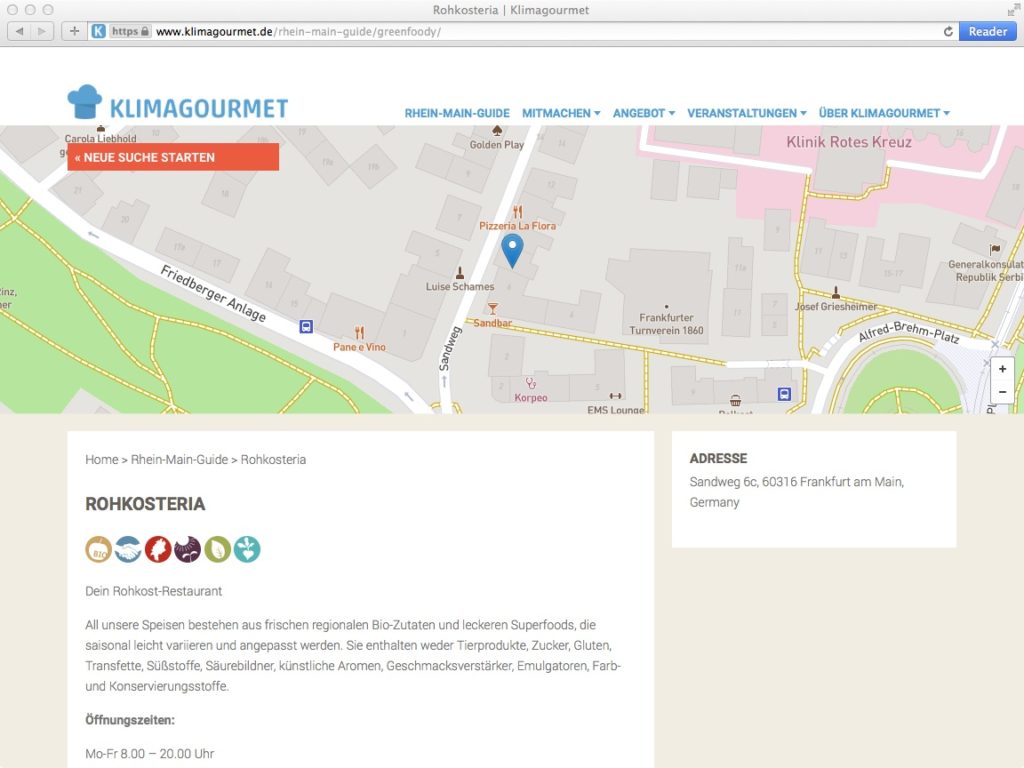Click the olive green leaf badge

tap(217, 549)
